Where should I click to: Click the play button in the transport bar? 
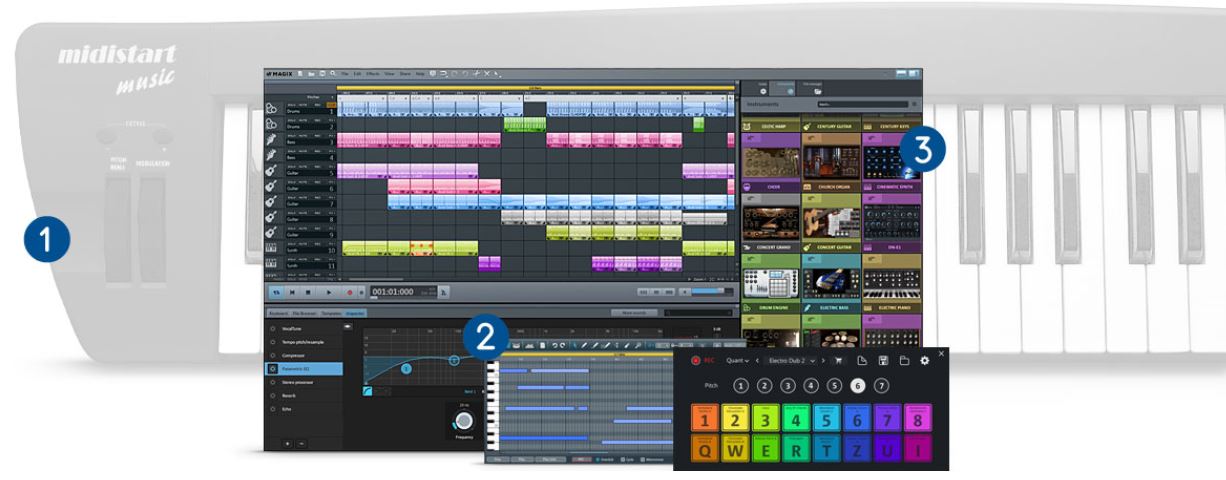(x=329, y=292)
